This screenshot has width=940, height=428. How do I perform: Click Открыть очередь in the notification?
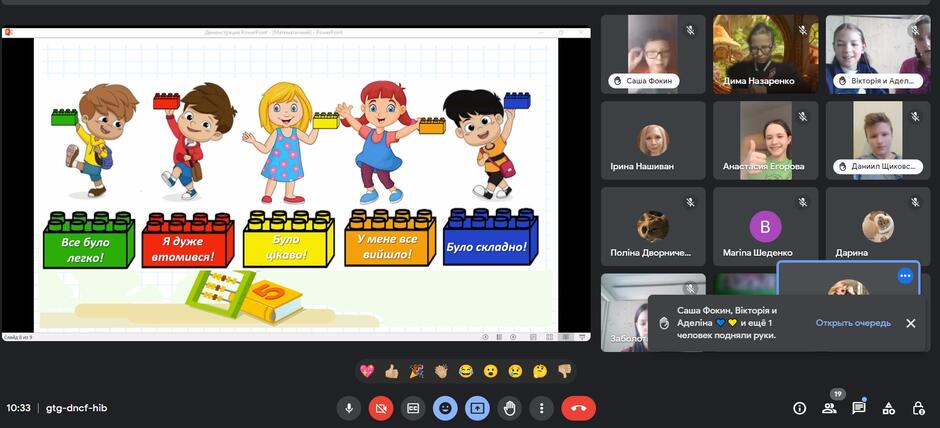[853, 323]
